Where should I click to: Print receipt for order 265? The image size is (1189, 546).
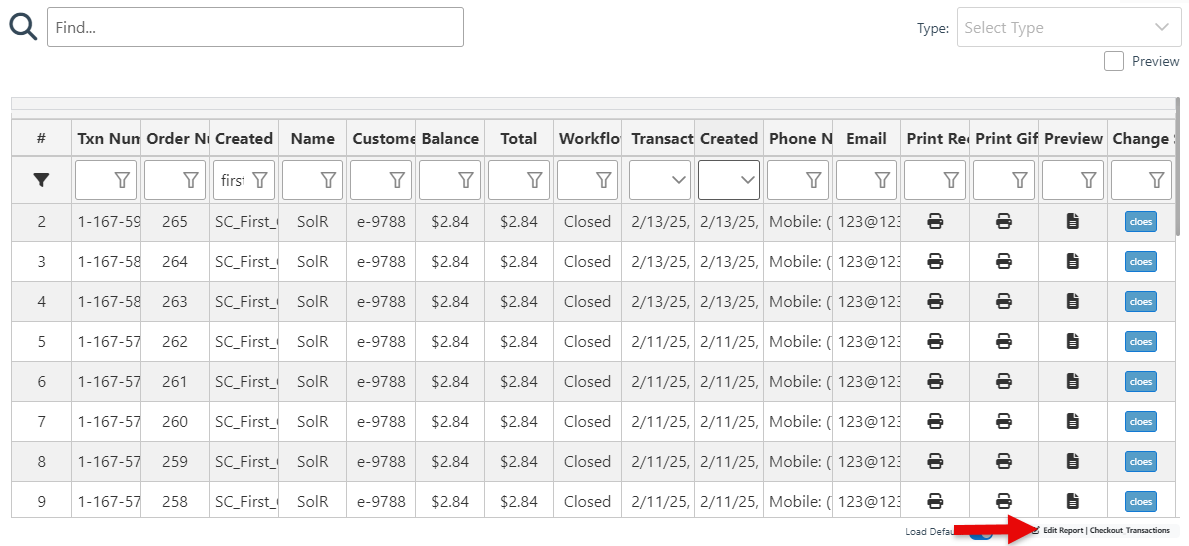click(x=935, y=222)
